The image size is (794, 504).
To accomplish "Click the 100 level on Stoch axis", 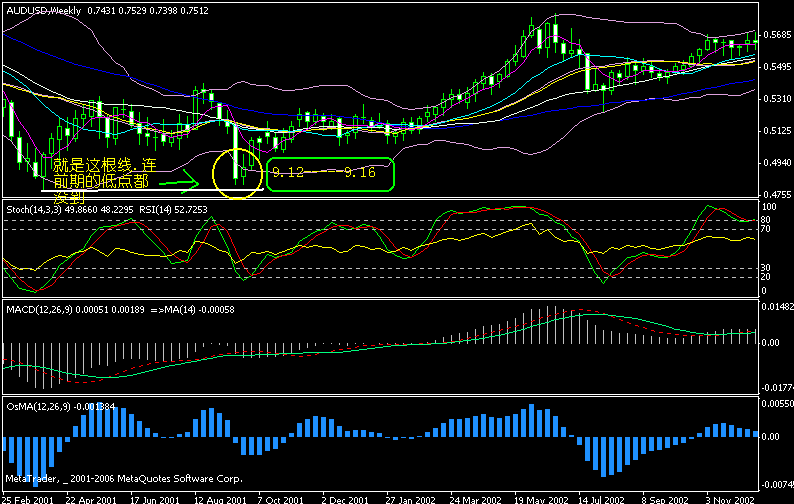I will coord(769,207).
